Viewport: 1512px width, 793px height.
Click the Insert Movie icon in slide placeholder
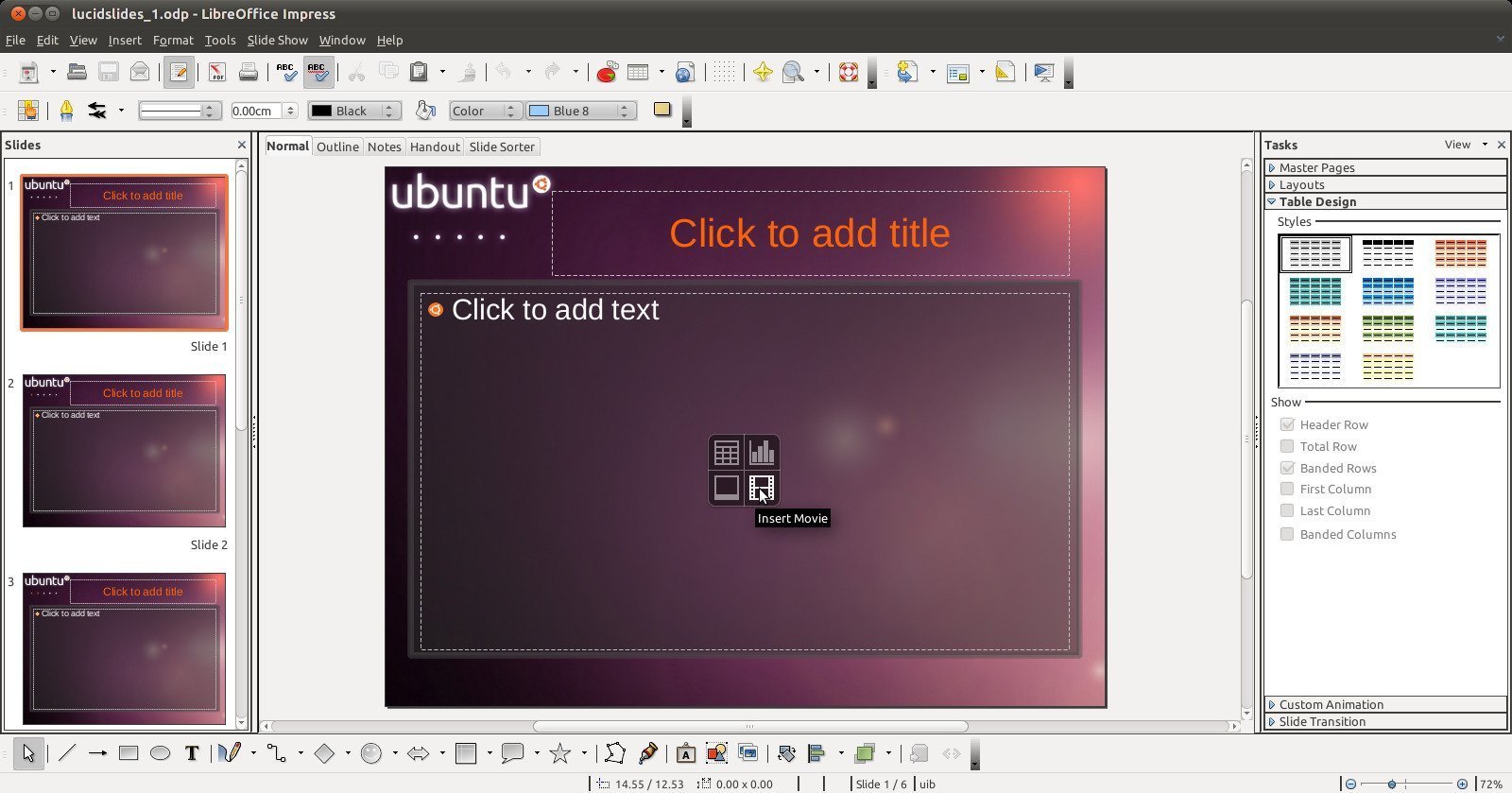pos(762,488)
